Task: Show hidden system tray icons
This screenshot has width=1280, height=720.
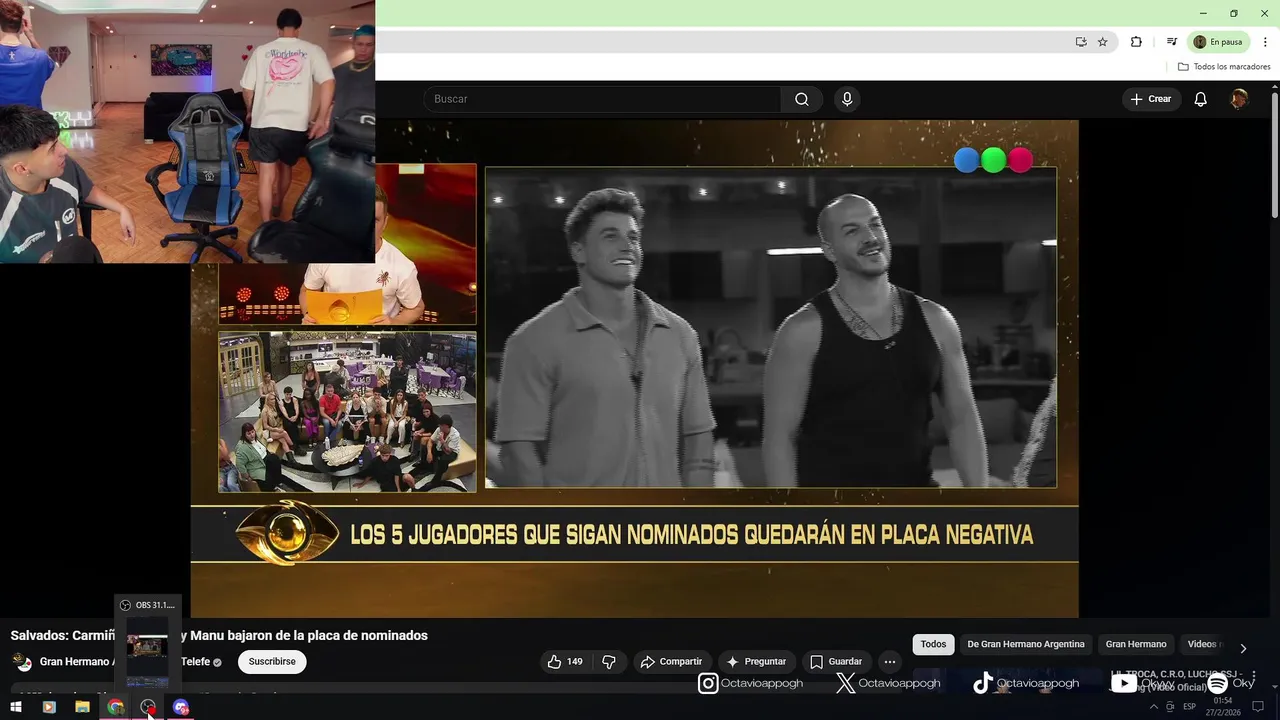Action: coord(1153,707)
